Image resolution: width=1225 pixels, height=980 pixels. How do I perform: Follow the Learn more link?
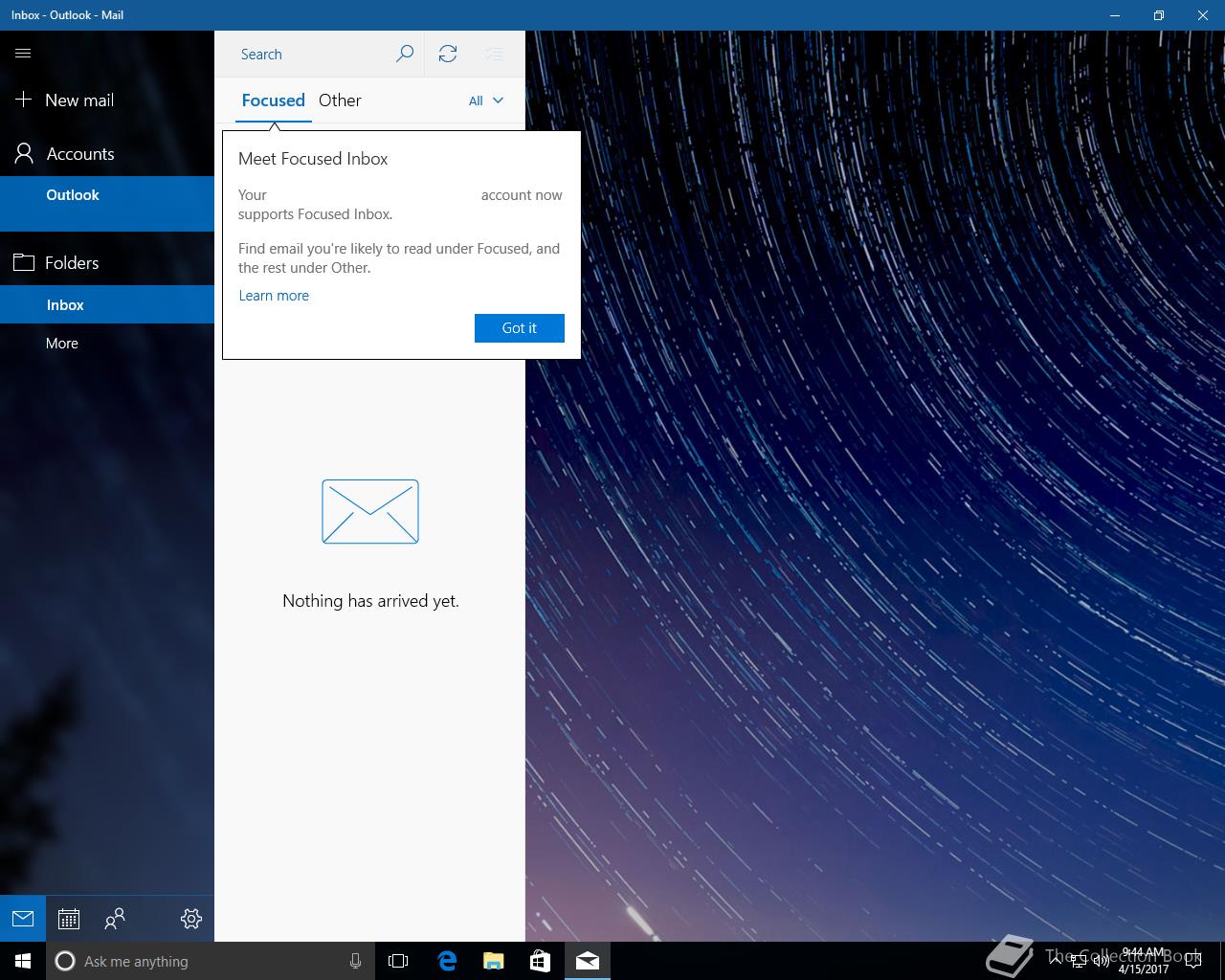click(274, 296)
